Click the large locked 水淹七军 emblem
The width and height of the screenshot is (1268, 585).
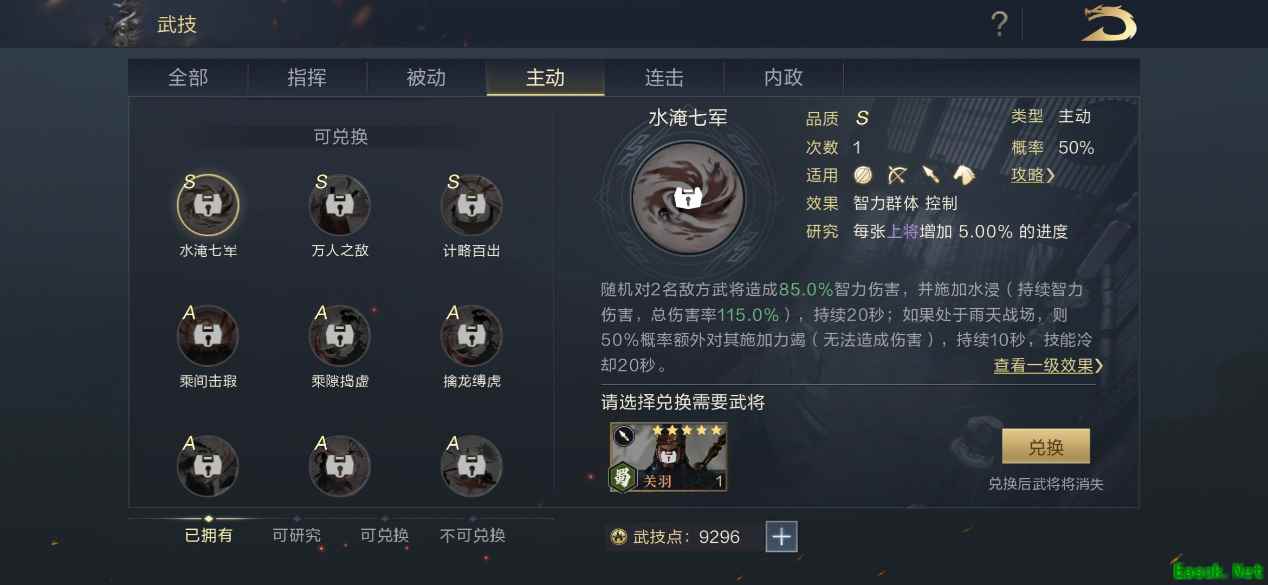pyautogui.click(x=687, y=197)
